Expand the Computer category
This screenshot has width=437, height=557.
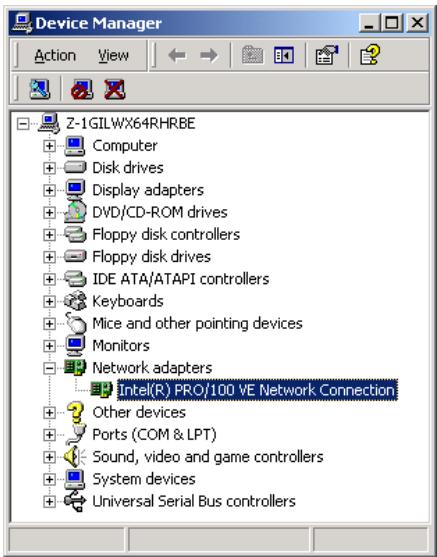[x=49, y=146]
